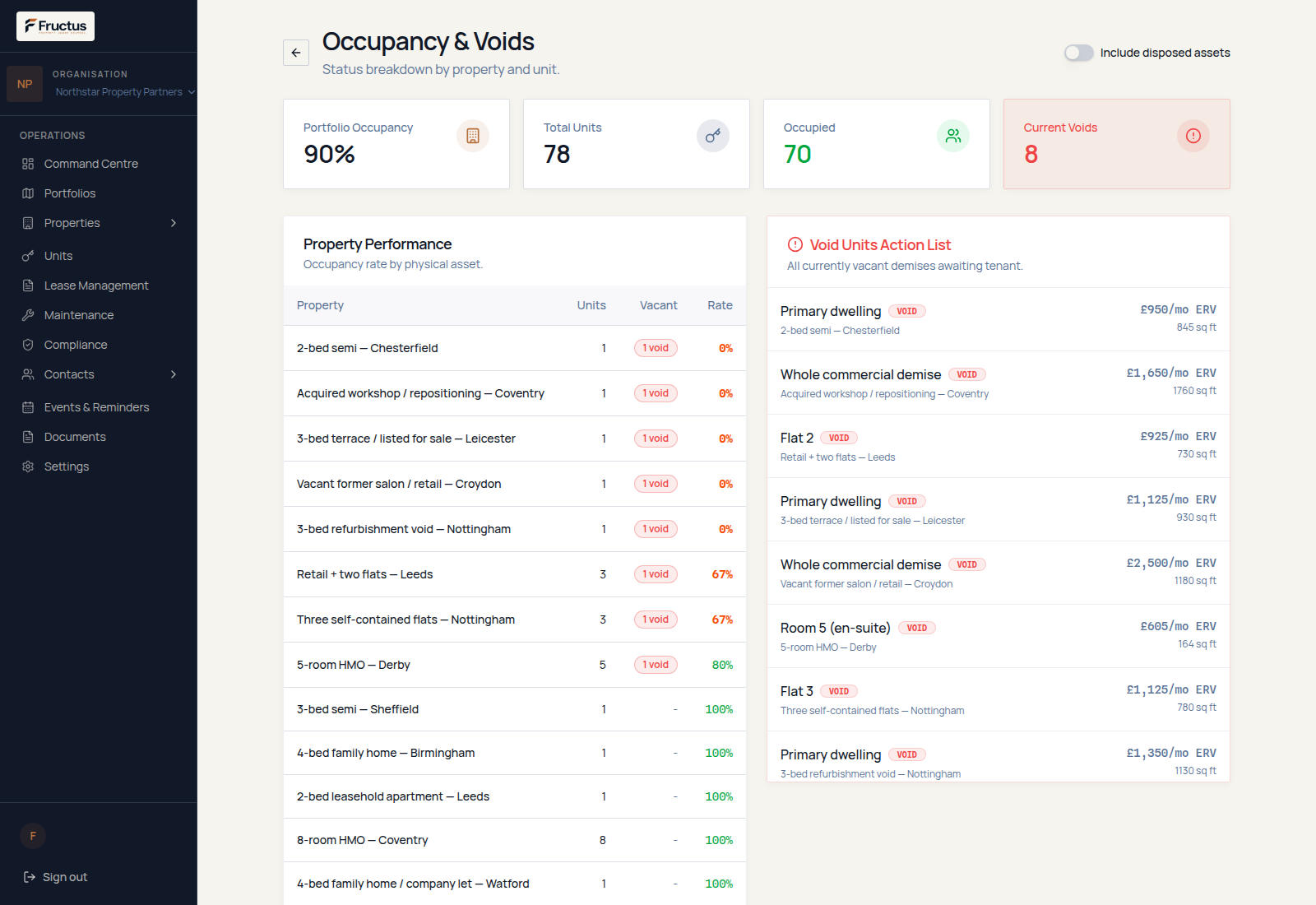Click the Vacant column header
The image size is (1316, 905).
coord(659,305)
